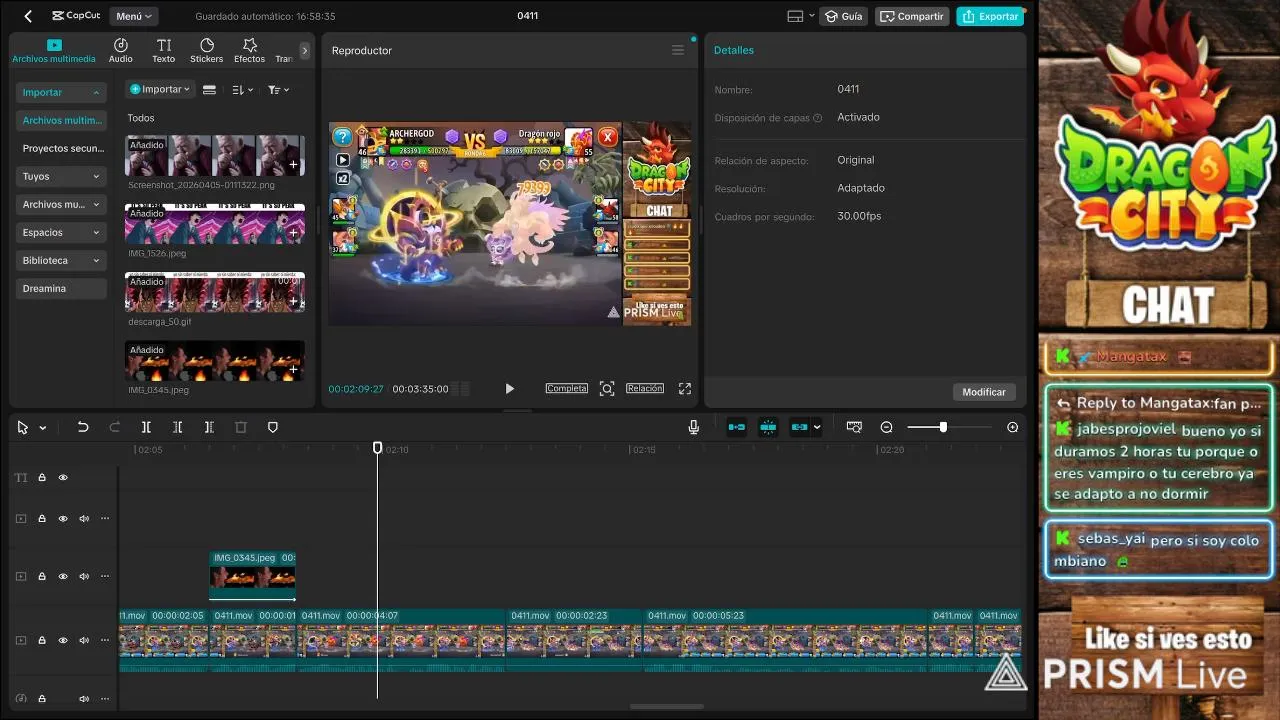This screenshot has height=720, width=1280.
Task: Select Completa preview quality
Action: pyautogui.click(x=567, y=388)
